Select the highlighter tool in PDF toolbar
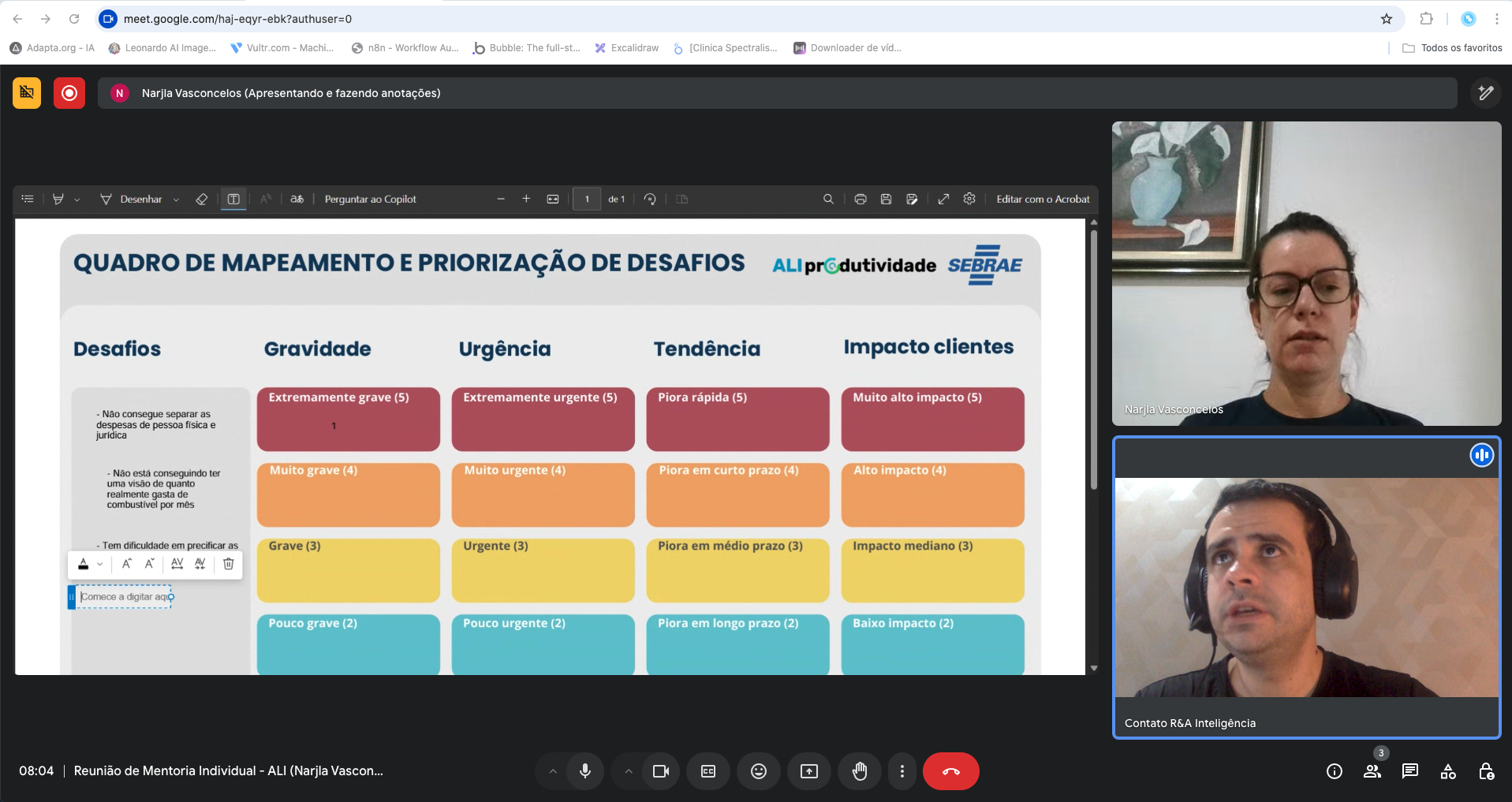The height and width of the screenshot is (802, 1512). pyautogui.click(x=58, y=200)
